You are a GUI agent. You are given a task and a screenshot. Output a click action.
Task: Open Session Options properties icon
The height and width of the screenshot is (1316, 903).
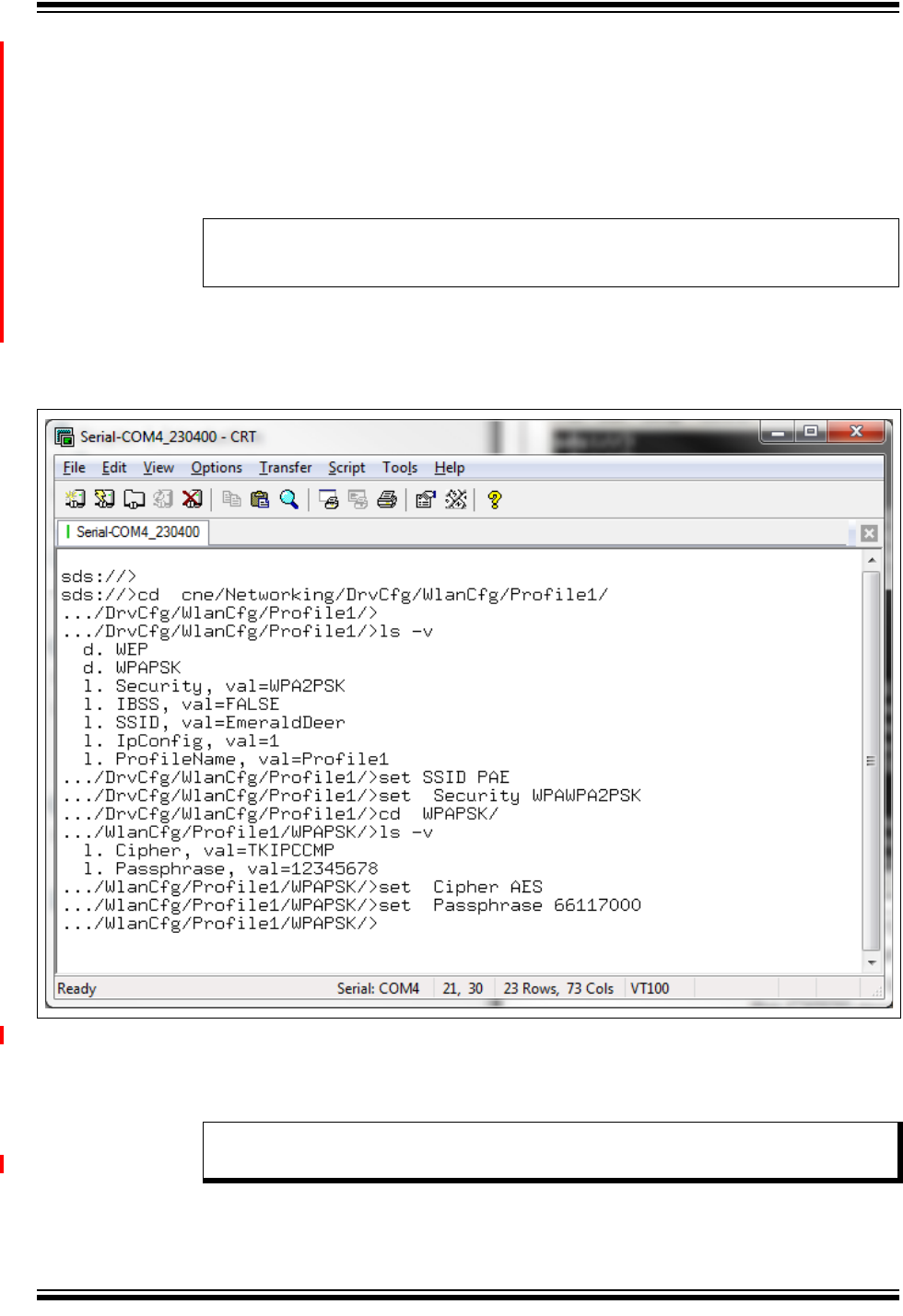point(425,499)
